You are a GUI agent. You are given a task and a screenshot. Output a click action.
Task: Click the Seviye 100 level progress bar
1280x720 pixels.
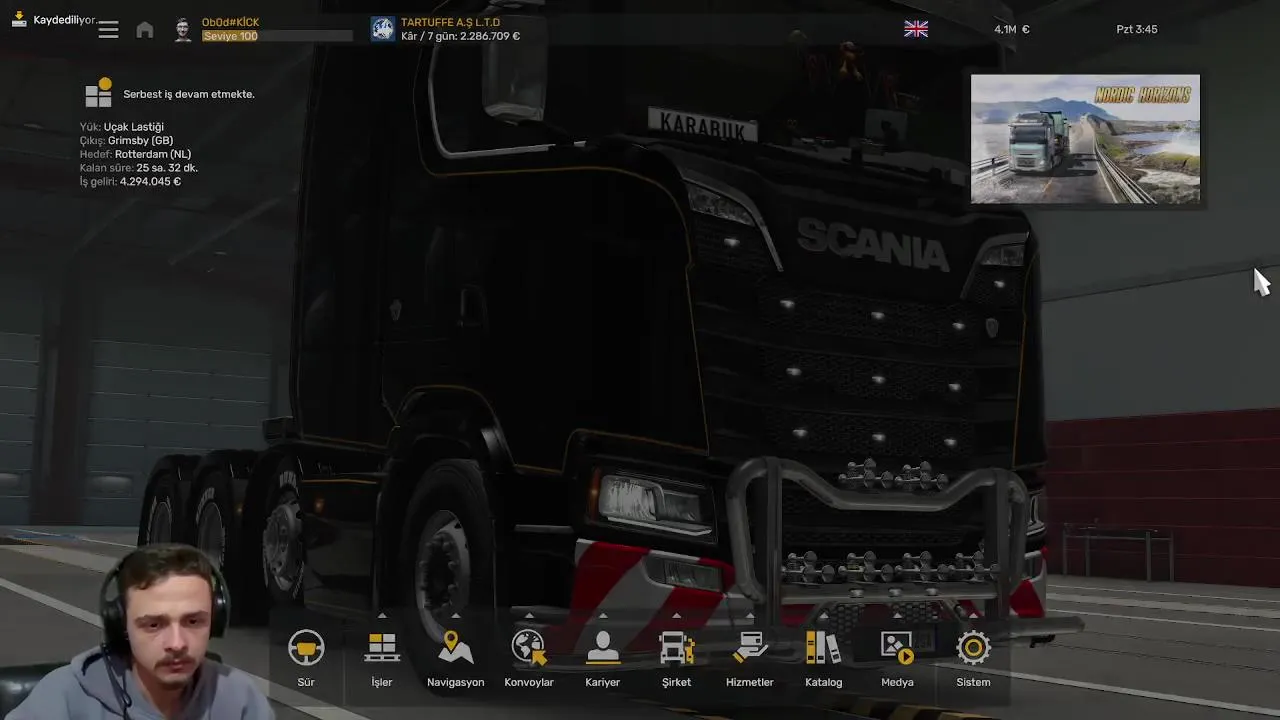(277, 36)
